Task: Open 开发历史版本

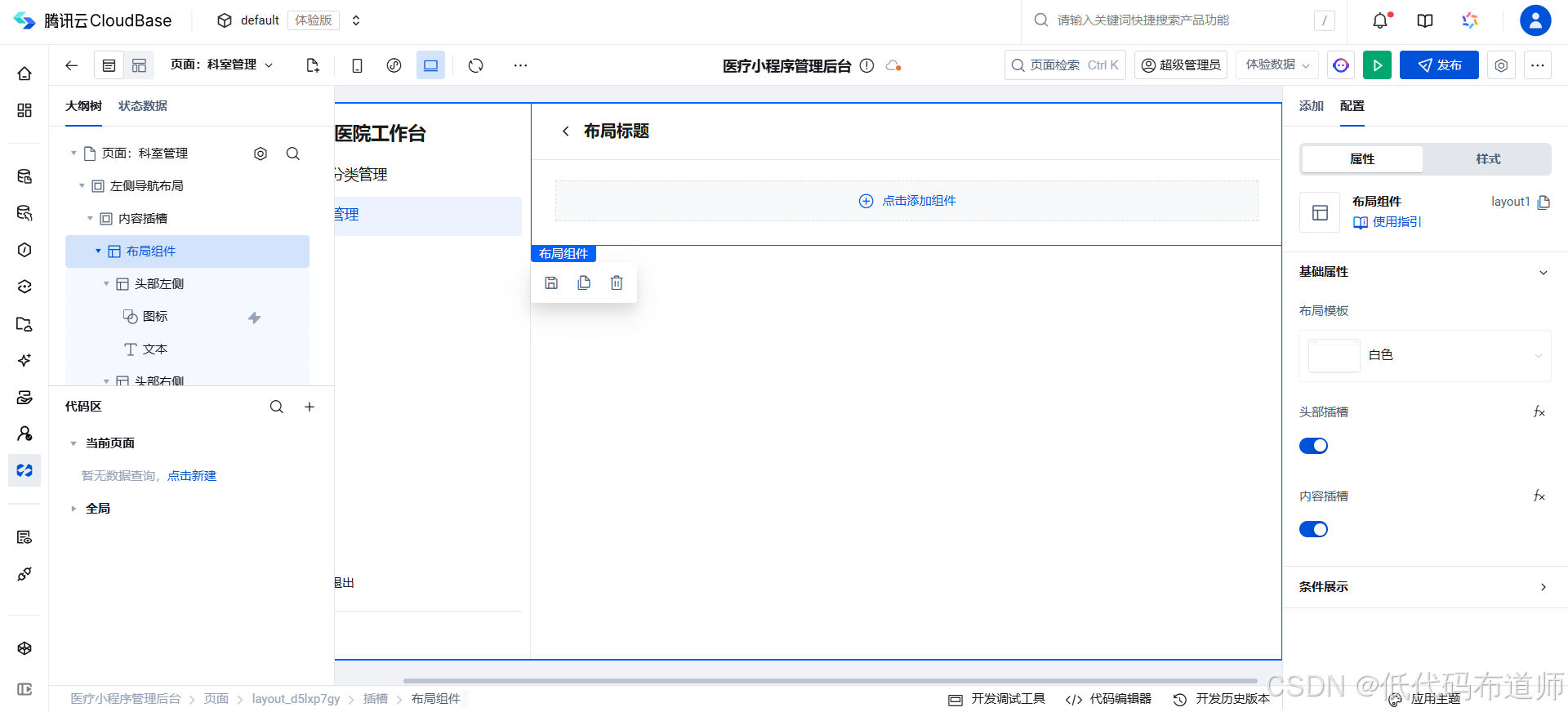Action: click(x=1222, y=699)
